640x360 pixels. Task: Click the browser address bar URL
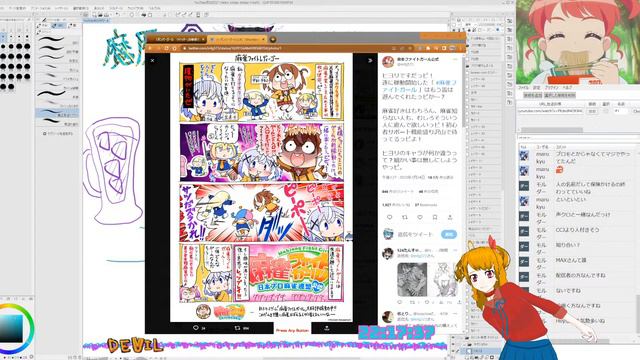click(235, 48)
